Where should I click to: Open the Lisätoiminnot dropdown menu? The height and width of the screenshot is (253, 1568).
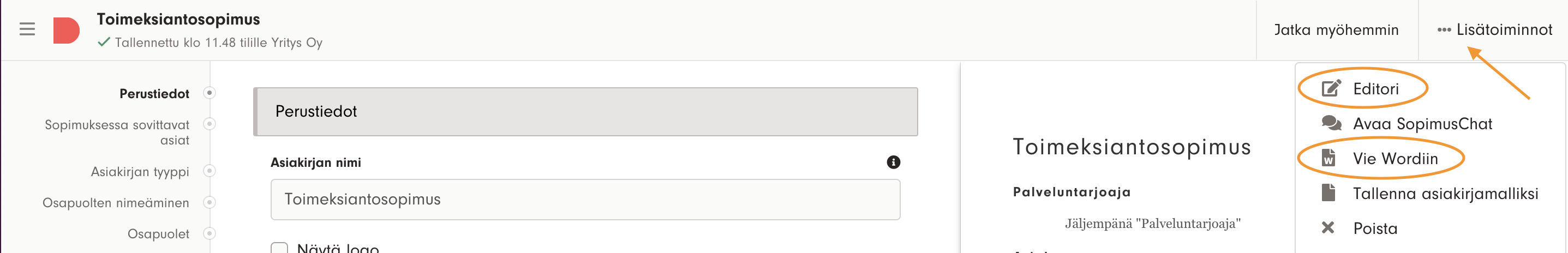click(1494, 30)
